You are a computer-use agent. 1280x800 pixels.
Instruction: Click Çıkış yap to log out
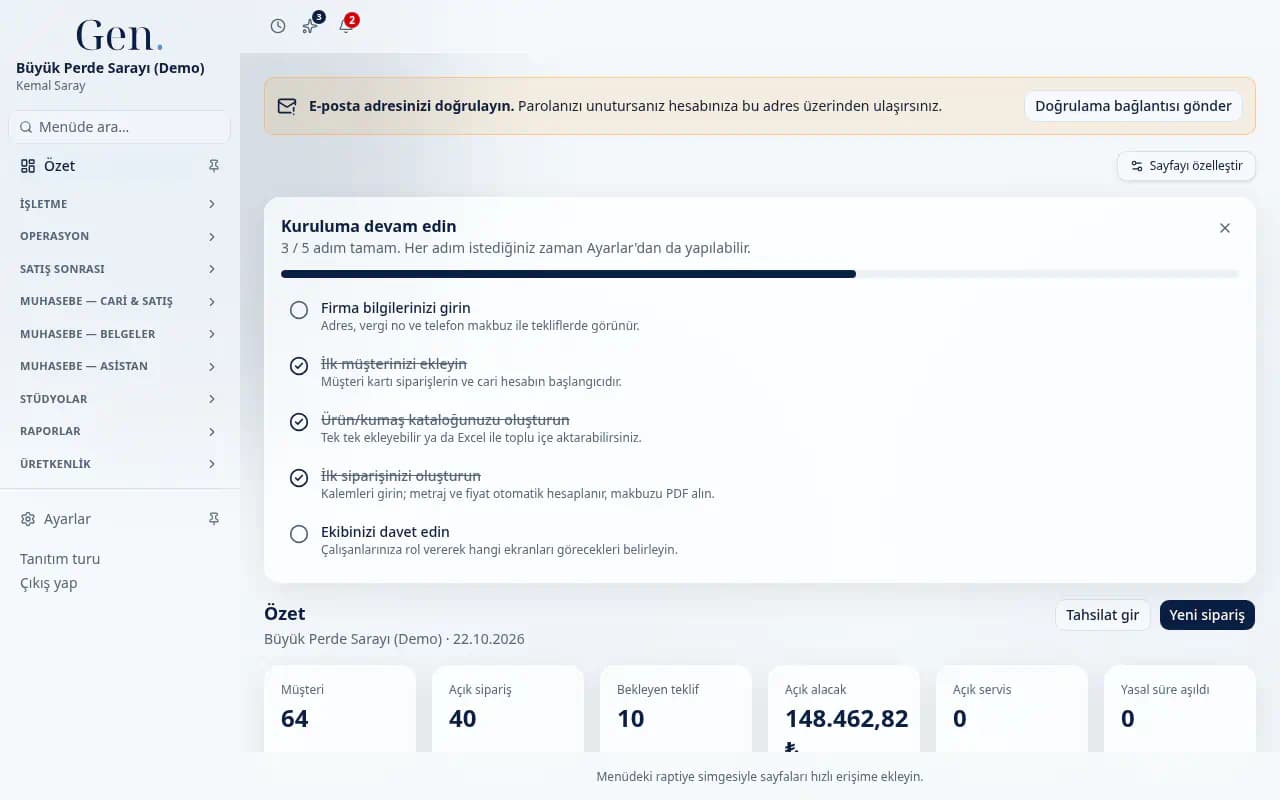coord(49,583)
